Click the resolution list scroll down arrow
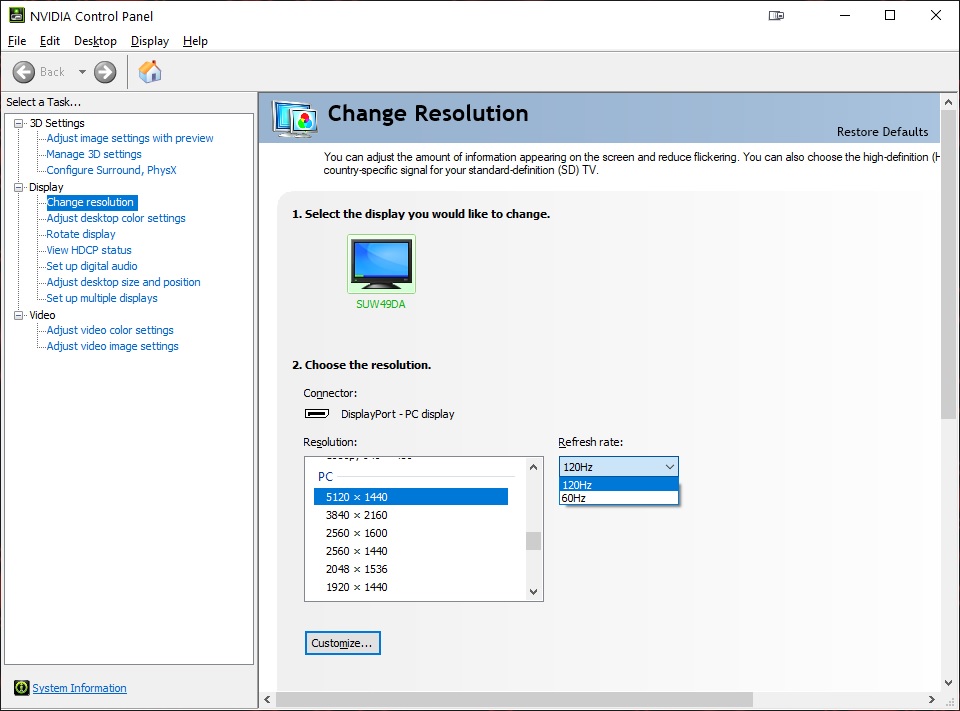 click(533, 592)
